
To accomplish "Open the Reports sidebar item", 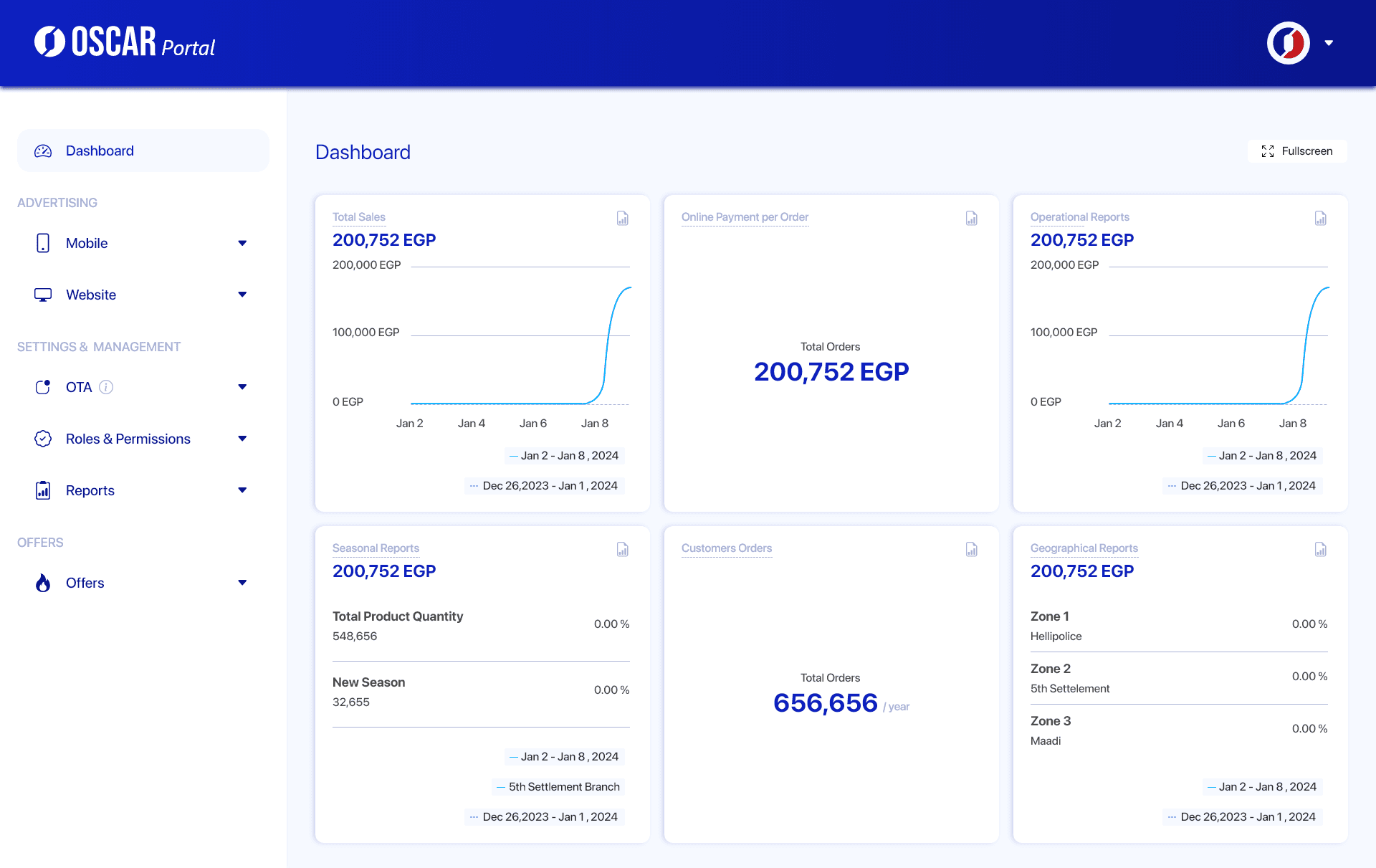I will coord(90,490).
